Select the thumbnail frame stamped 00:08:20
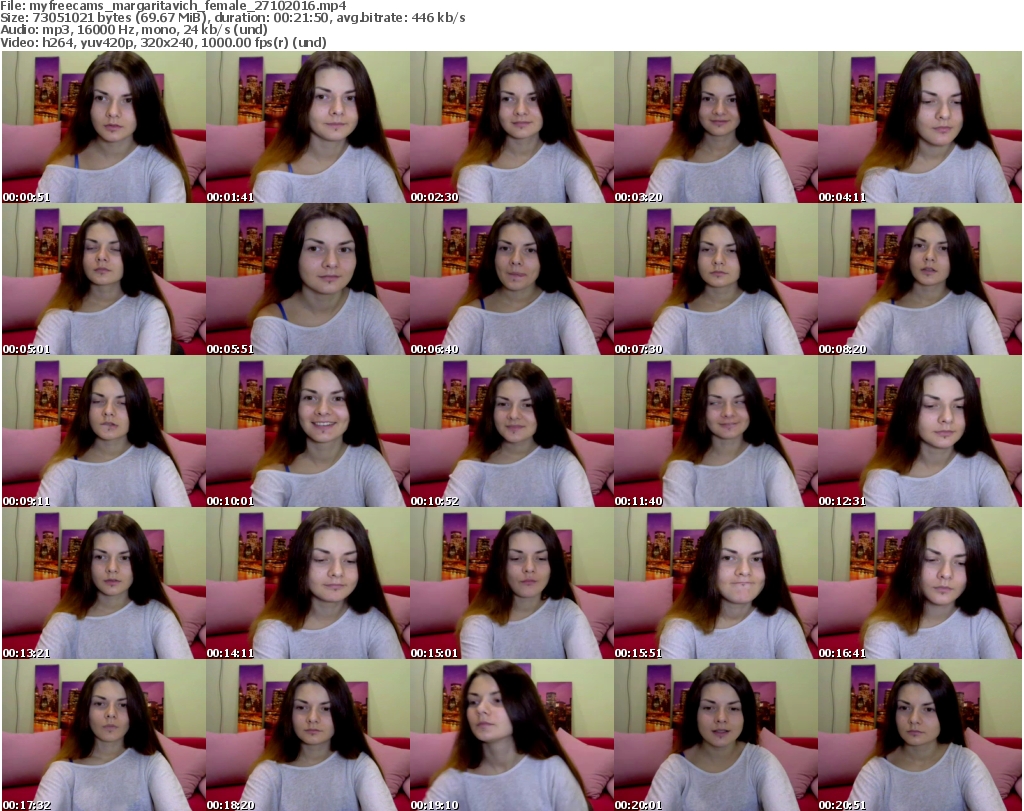 pyautogui.click(x=920, y=279)
